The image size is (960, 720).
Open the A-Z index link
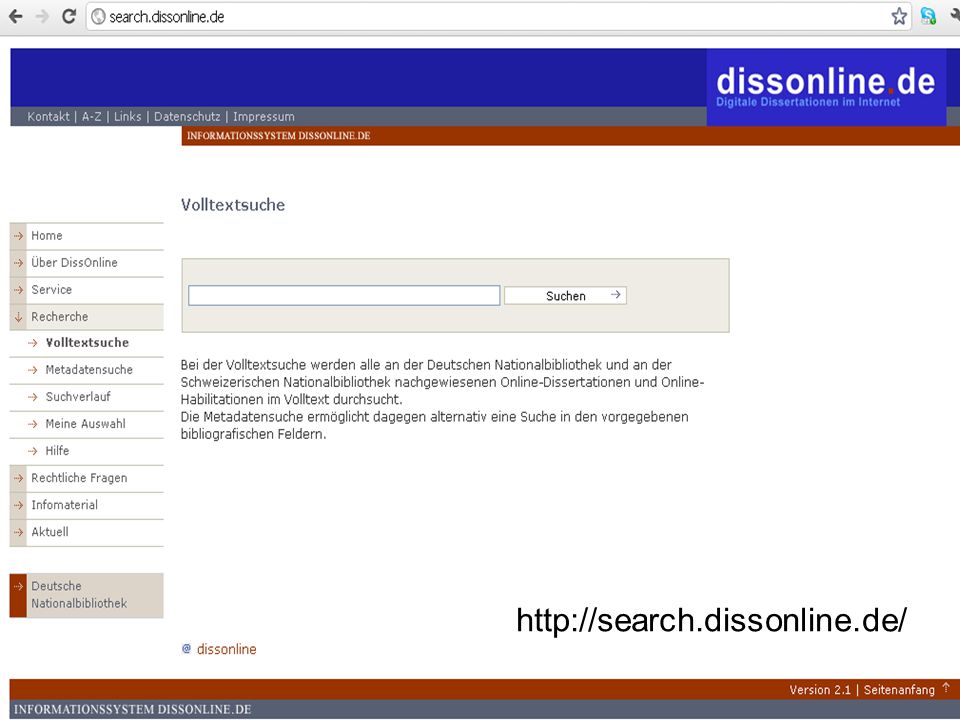point(92,116)
